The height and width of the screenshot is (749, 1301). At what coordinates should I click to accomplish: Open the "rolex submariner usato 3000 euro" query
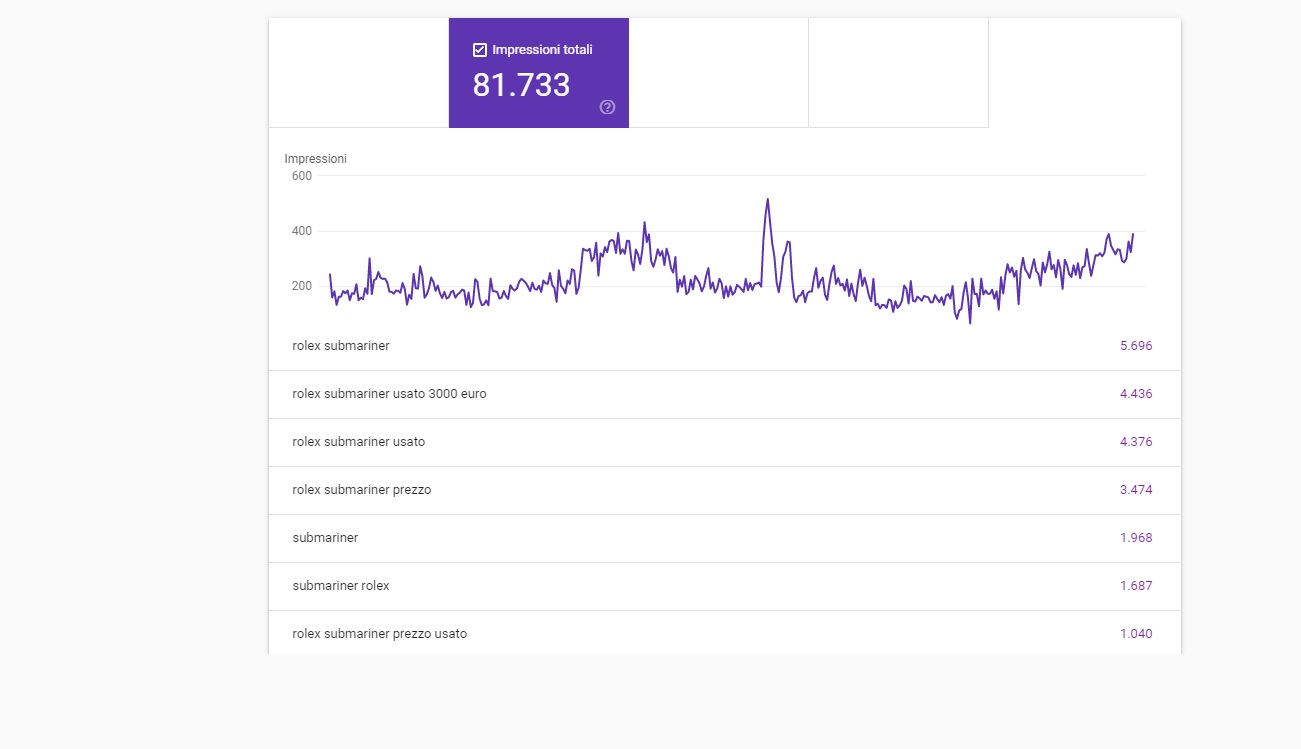point(725,394)
